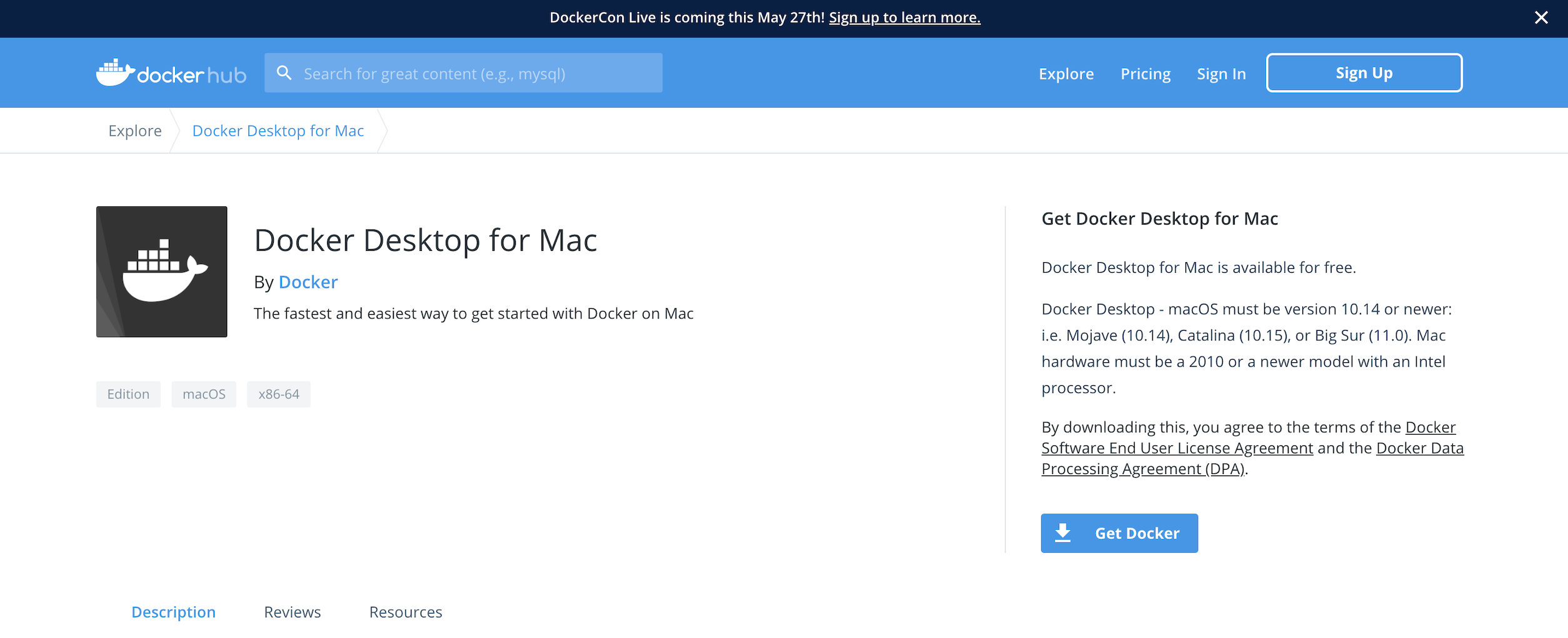This screenshot has height=638, width=1568.
Task: Open the Docker publisher link after 'By'
Action: pos(308,282)
